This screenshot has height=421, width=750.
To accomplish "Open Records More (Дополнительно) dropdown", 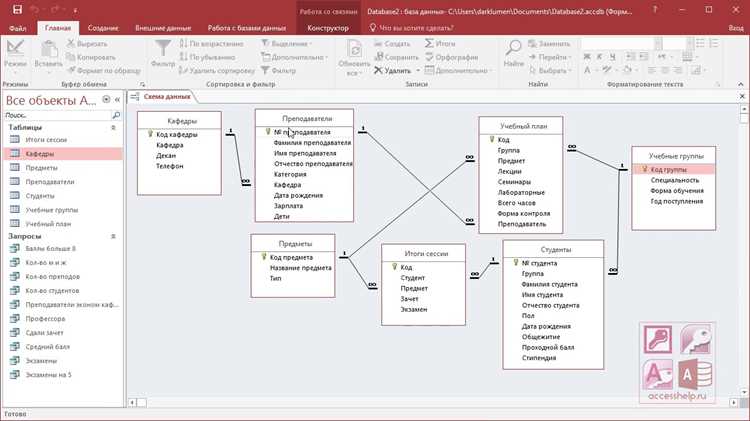I will 458,70.
